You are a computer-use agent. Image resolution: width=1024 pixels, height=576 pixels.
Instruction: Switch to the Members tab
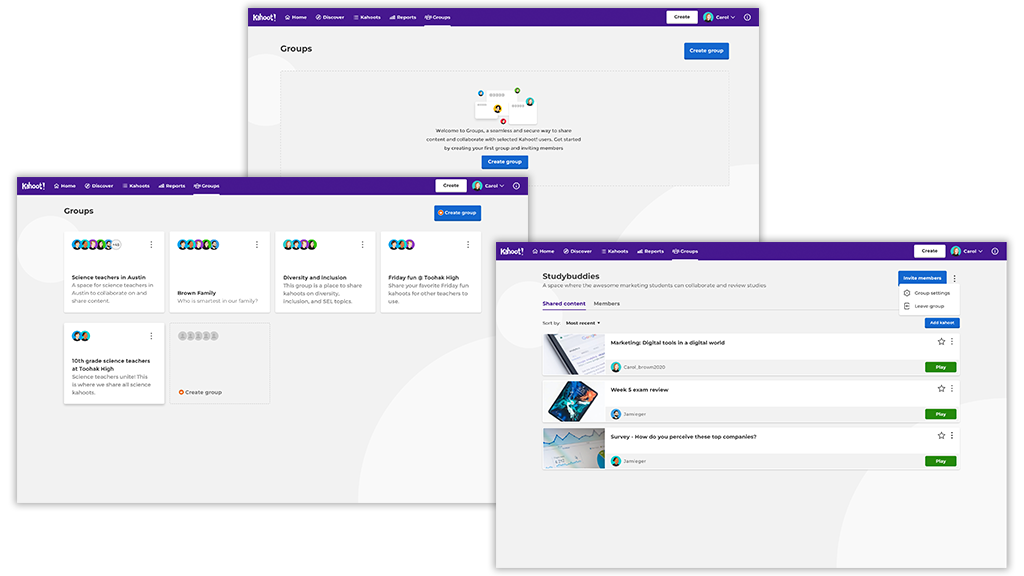[x=607, y=304]
